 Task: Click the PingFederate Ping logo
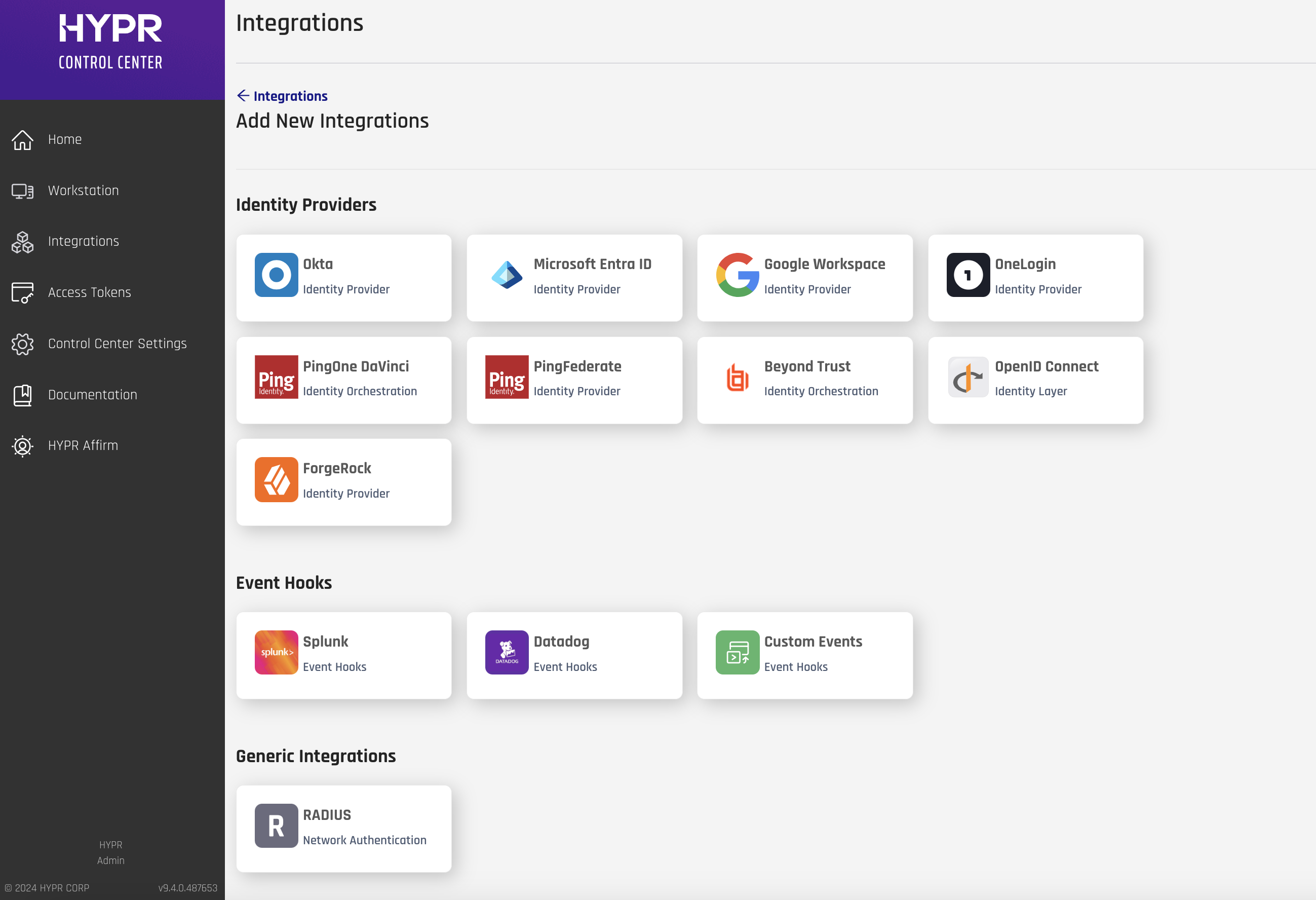coord(507,377)
